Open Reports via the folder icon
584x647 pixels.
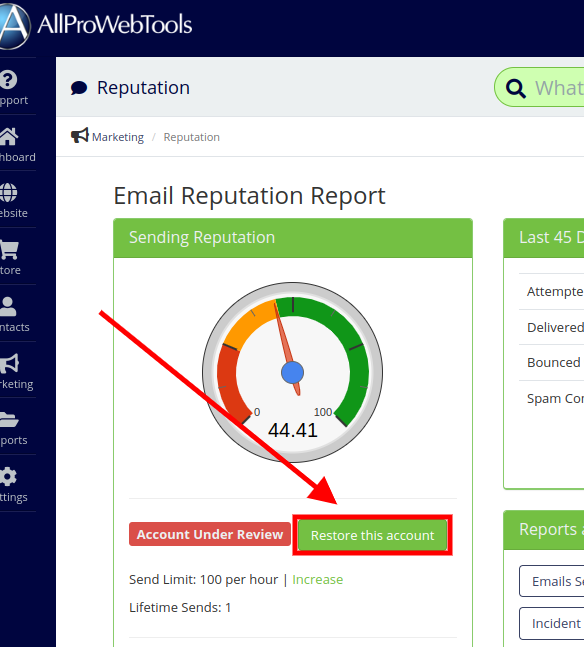9,420
